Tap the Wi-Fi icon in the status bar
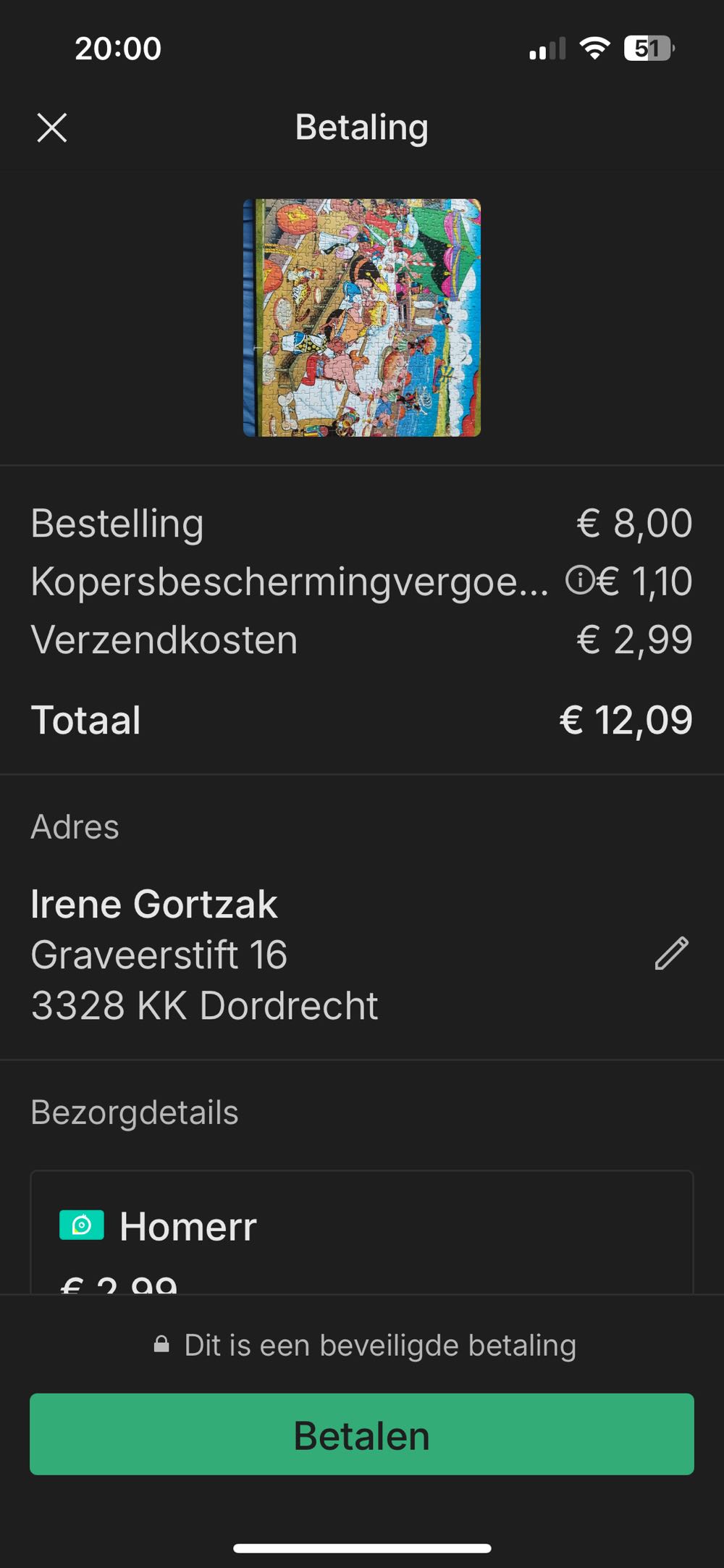Screen dimensions: 724x1568 (x=594, y=49)
